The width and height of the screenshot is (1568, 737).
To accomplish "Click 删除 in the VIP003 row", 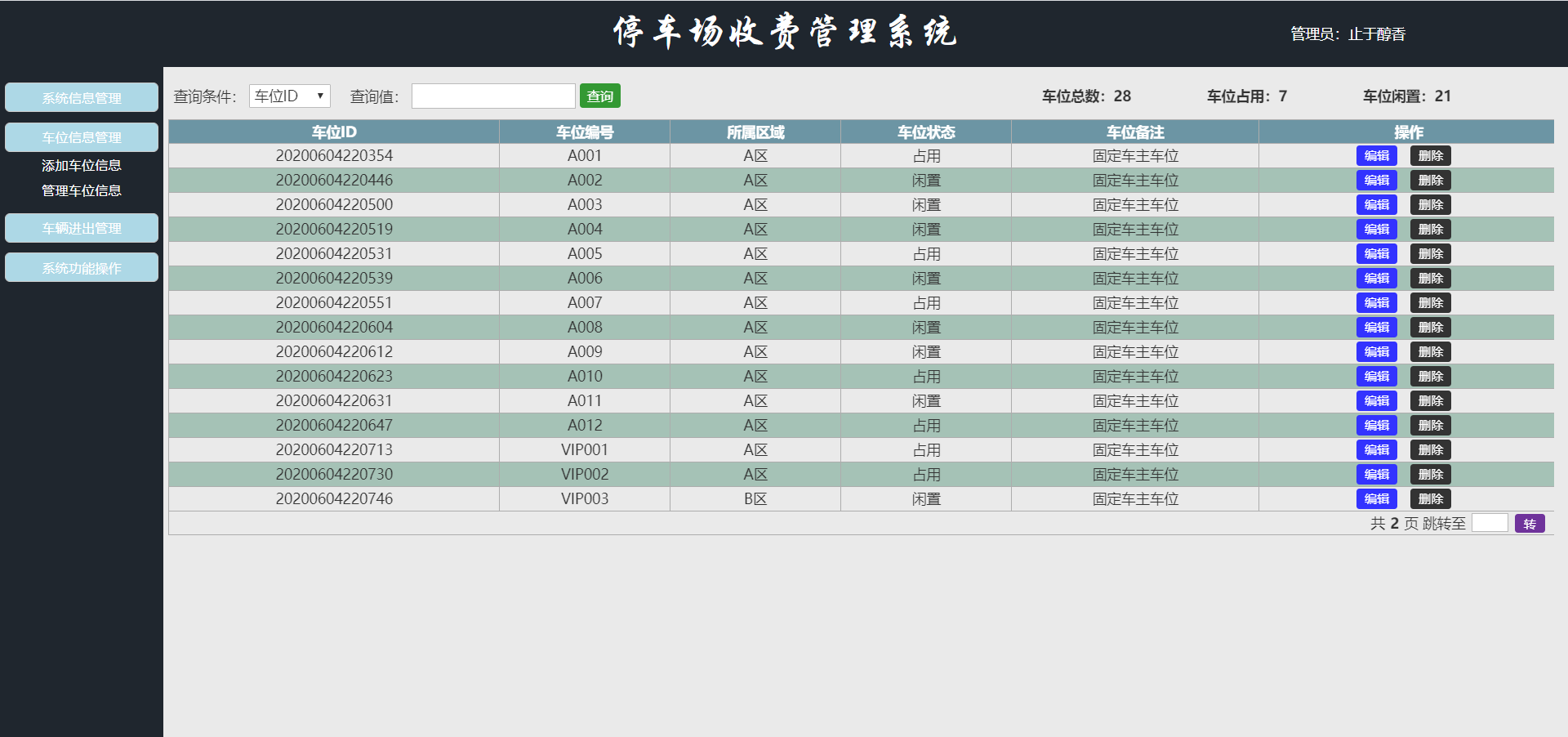I will pos(1431,498).
